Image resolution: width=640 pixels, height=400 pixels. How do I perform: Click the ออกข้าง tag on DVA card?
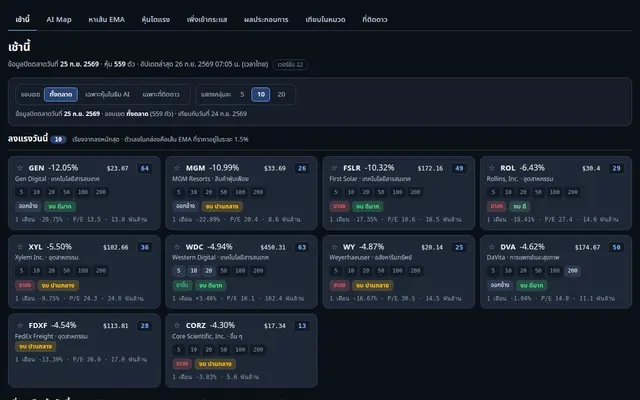tap(500, 285)
